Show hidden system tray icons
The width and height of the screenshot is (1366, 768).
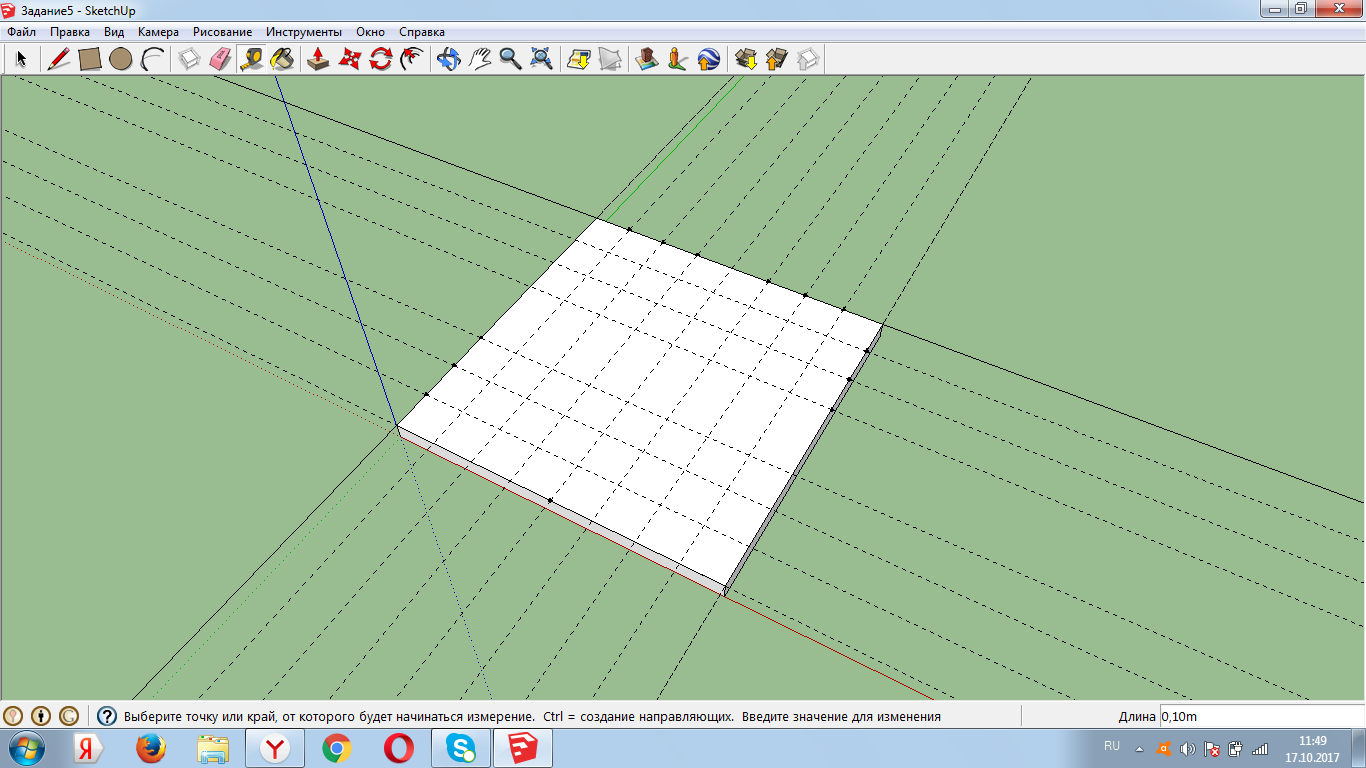tap(1139, 748)
